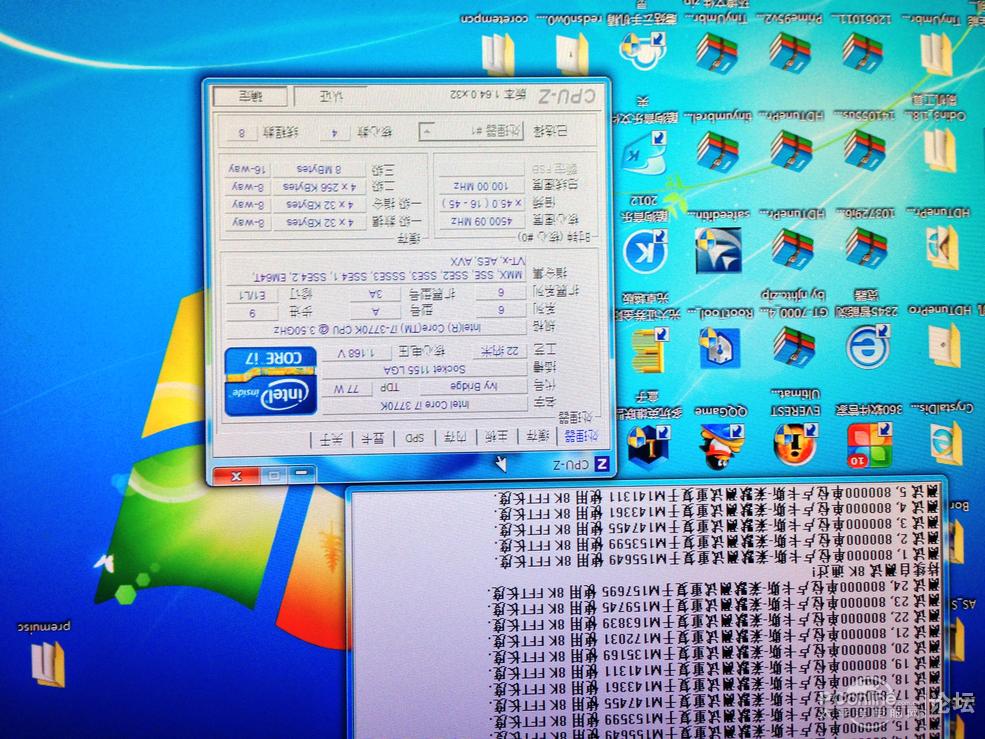Click the processor name field Intel Core i7 3770K
The height and width of the screenshot is (739, 985).
[x=425, y=405]
